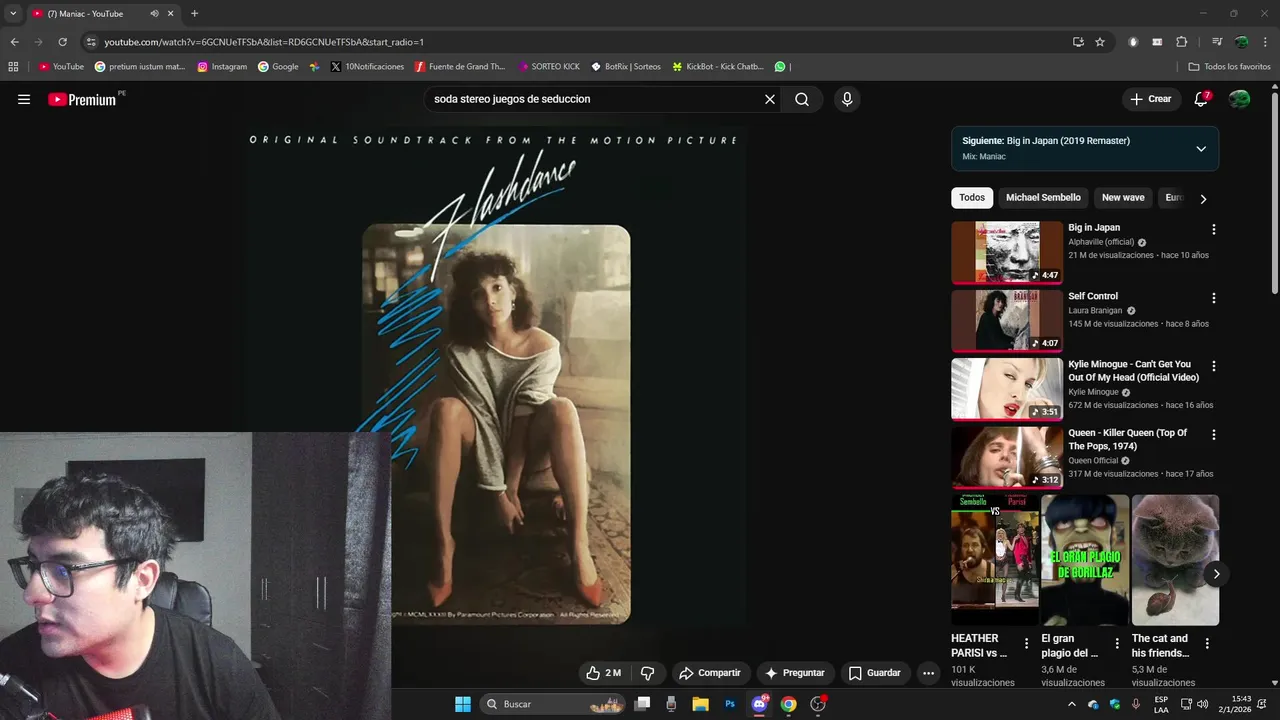
Task: Open Photoshop from taskbar
Action: (730, 704)
